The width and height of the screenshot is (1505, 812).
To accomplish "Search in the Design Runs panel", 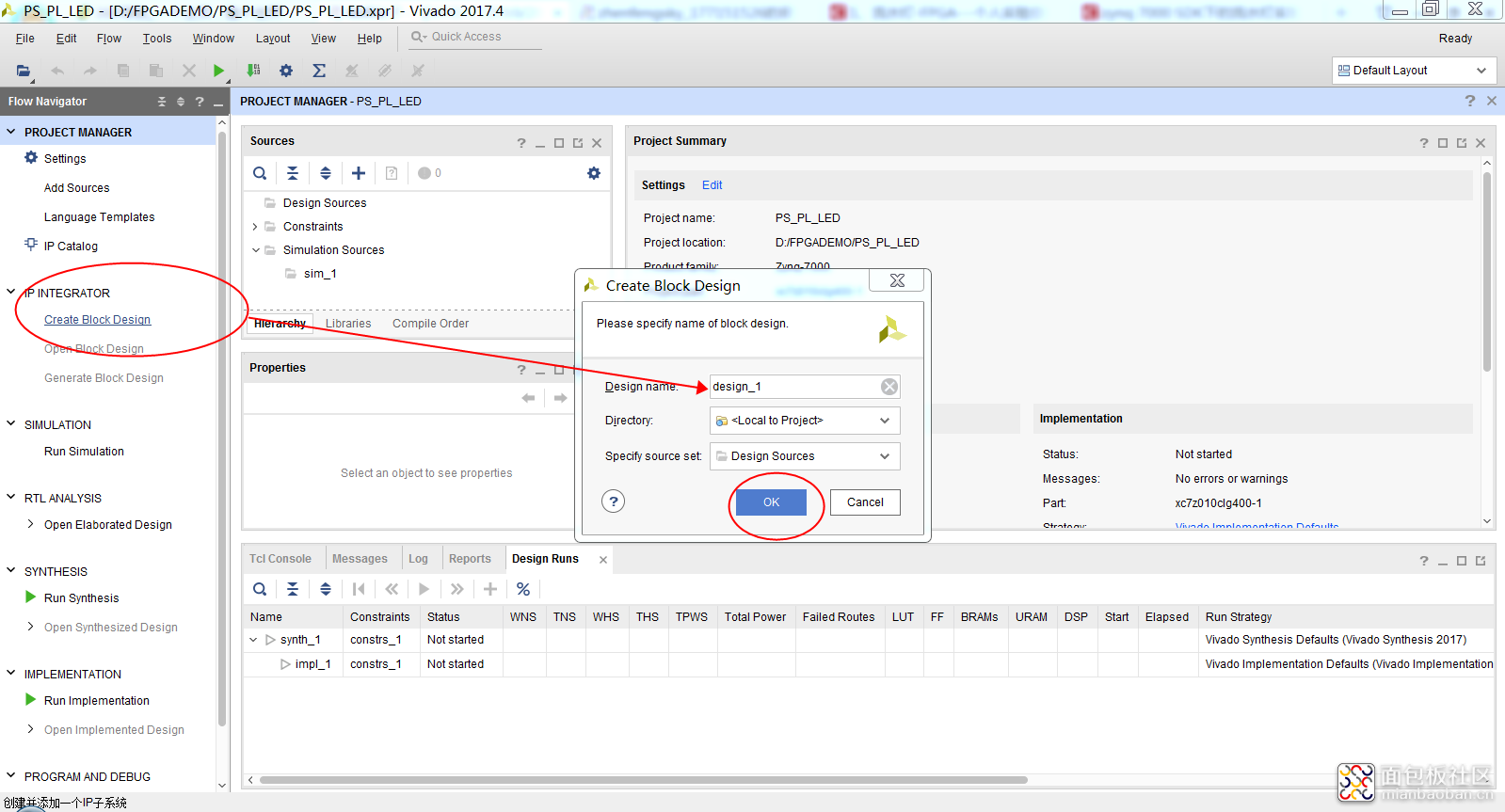I will coord(260,589).
